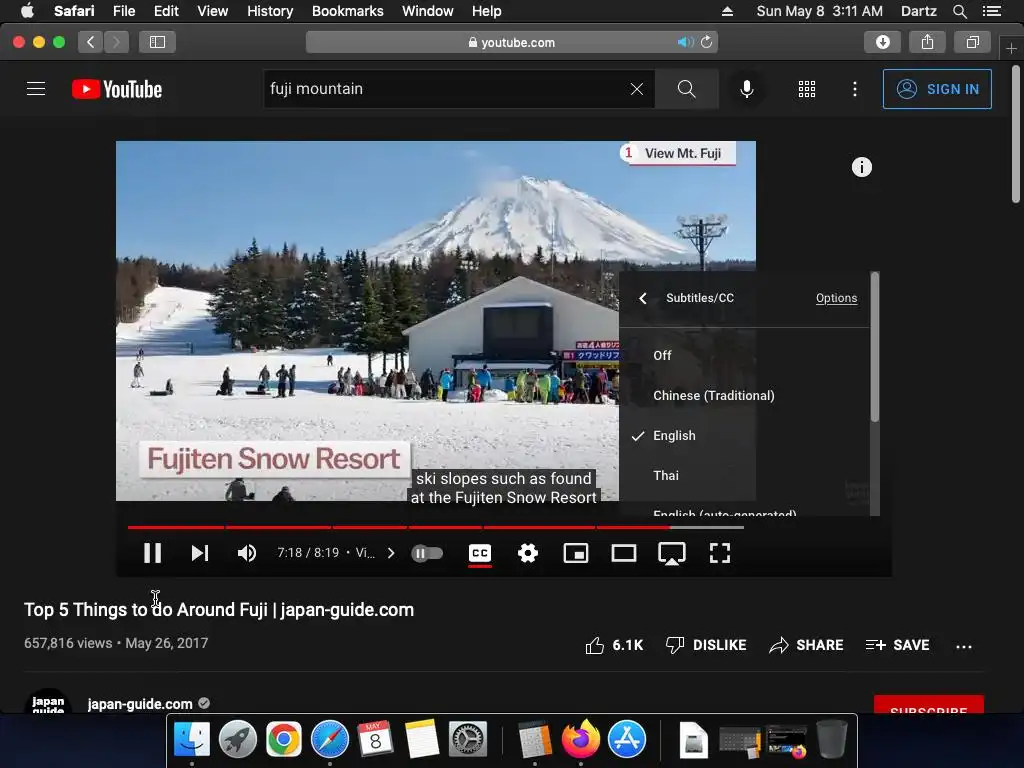Screen dimensions: 1024x768
Task: Show the Safari tab overview
Action: 972,42
